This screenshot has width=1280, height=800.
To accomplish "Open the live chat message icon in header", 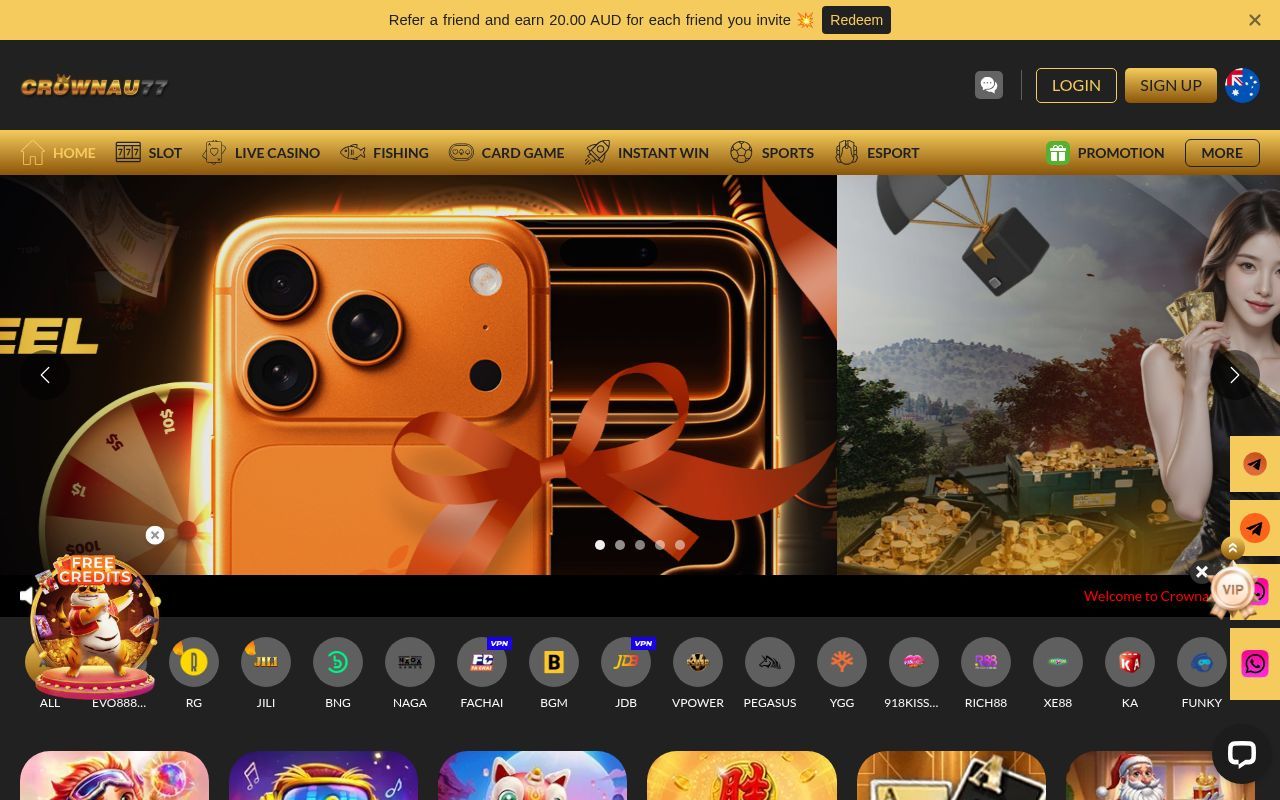I will 989,85.
